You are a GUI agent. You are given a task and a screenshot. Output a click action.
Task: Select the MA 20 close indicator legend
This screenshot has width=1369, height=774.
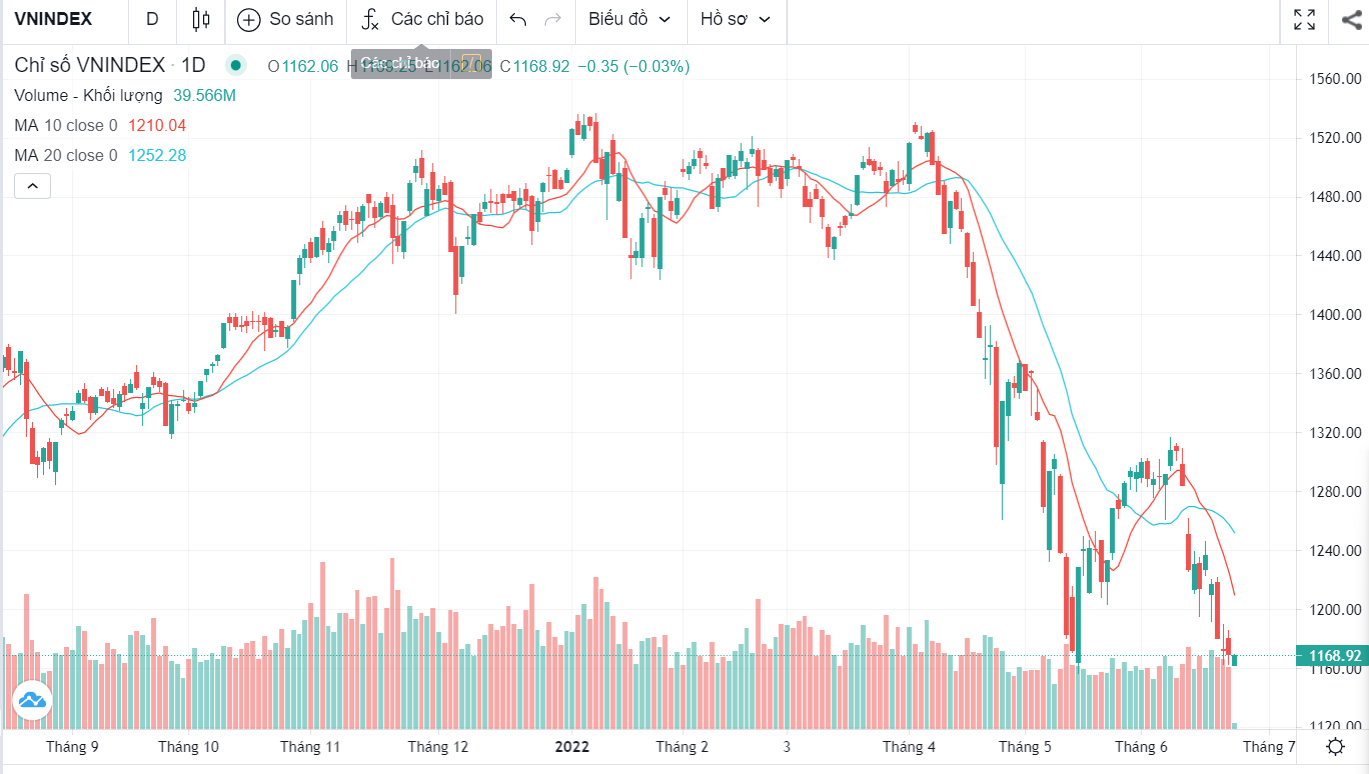click(66, 155)
